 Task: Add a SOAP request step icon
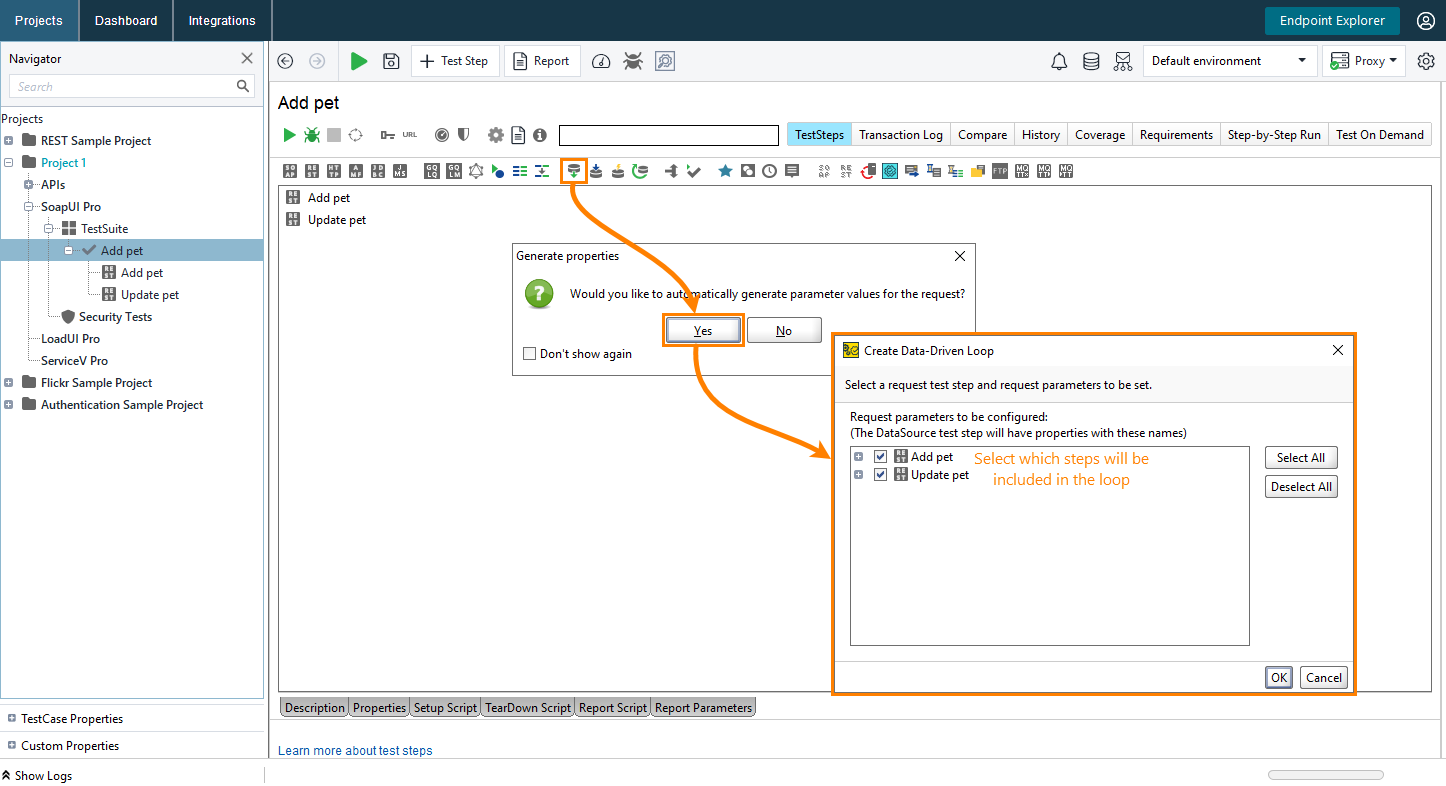(290, 171)
